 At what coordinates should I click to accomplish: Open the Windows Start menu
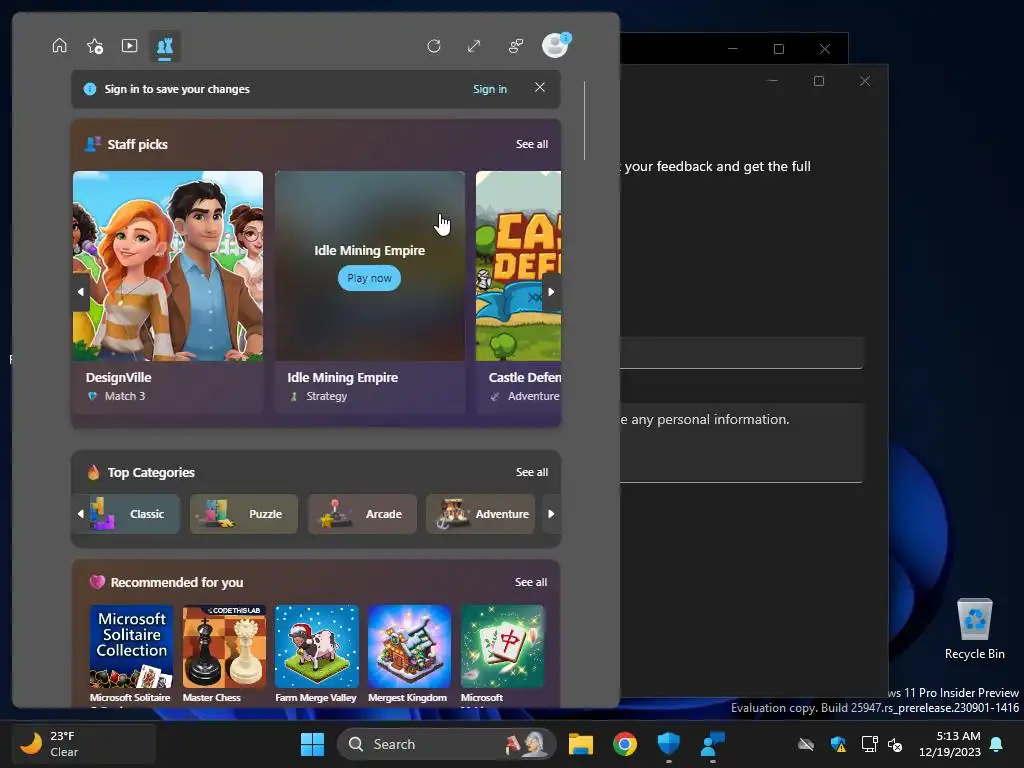[x=312, y=744]
